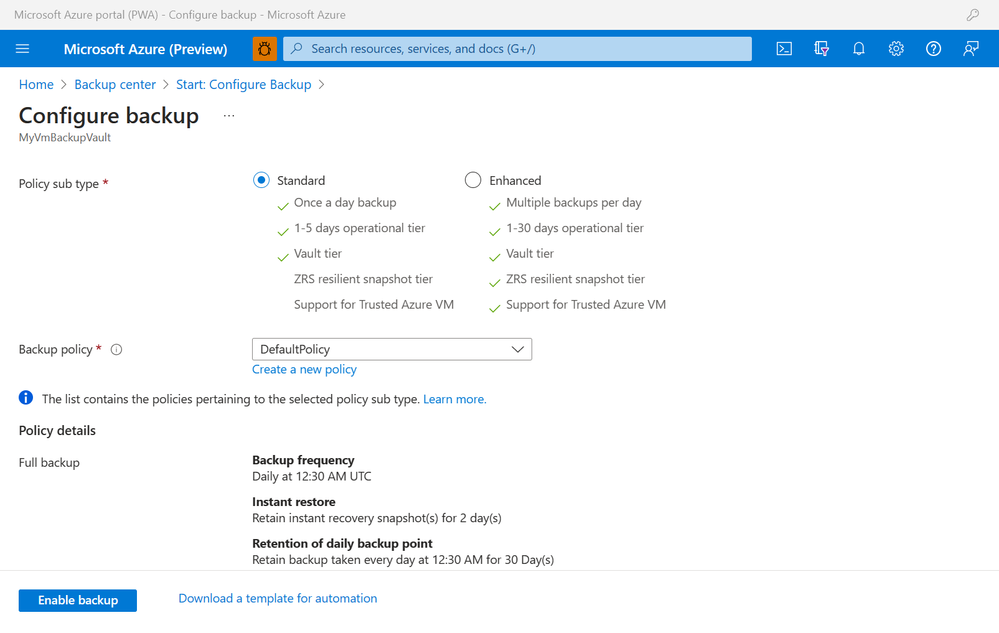
Task: Open the feedback icon in top bar
Action: coord(970,48)
